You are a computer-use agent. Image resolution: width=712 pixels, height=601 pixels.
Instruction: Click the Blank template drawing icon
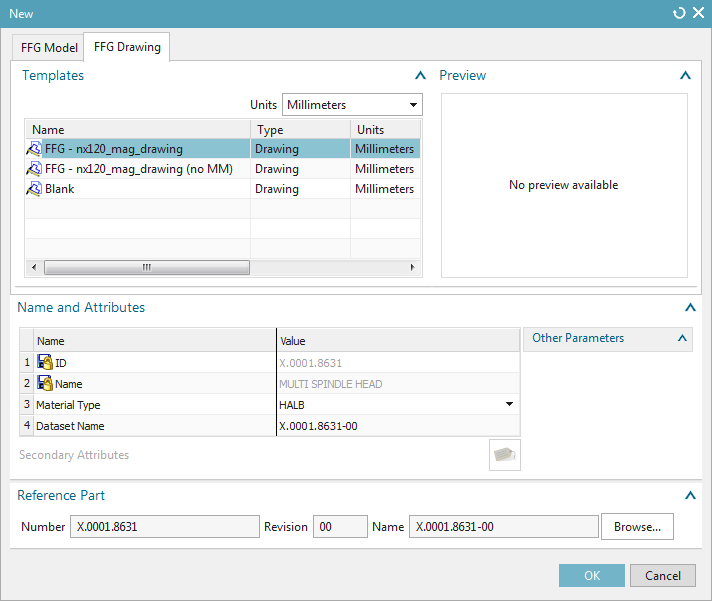coord(34,189)
